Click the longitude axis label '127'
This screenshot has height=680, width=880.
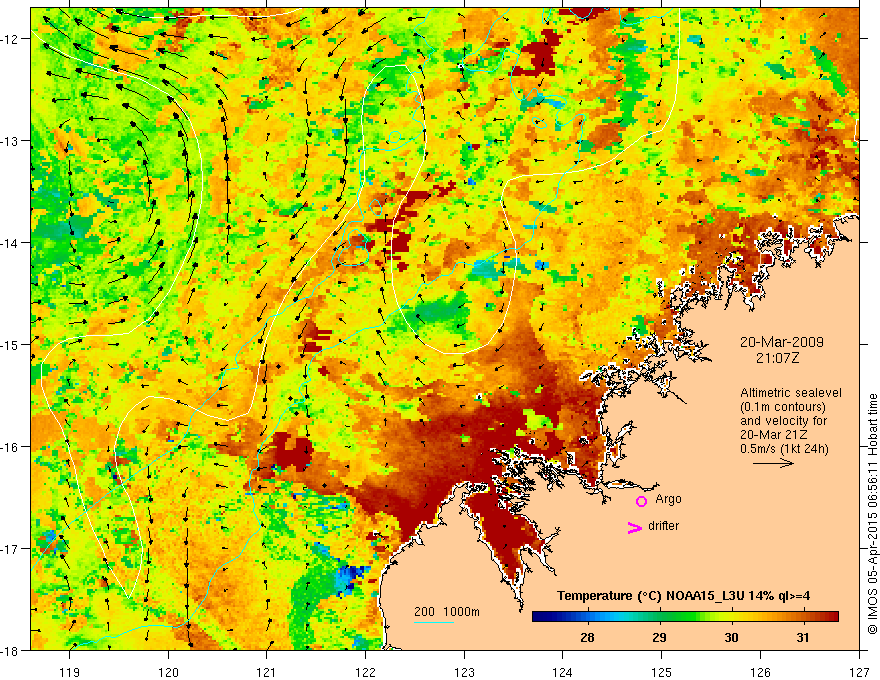tap(859, 672)
